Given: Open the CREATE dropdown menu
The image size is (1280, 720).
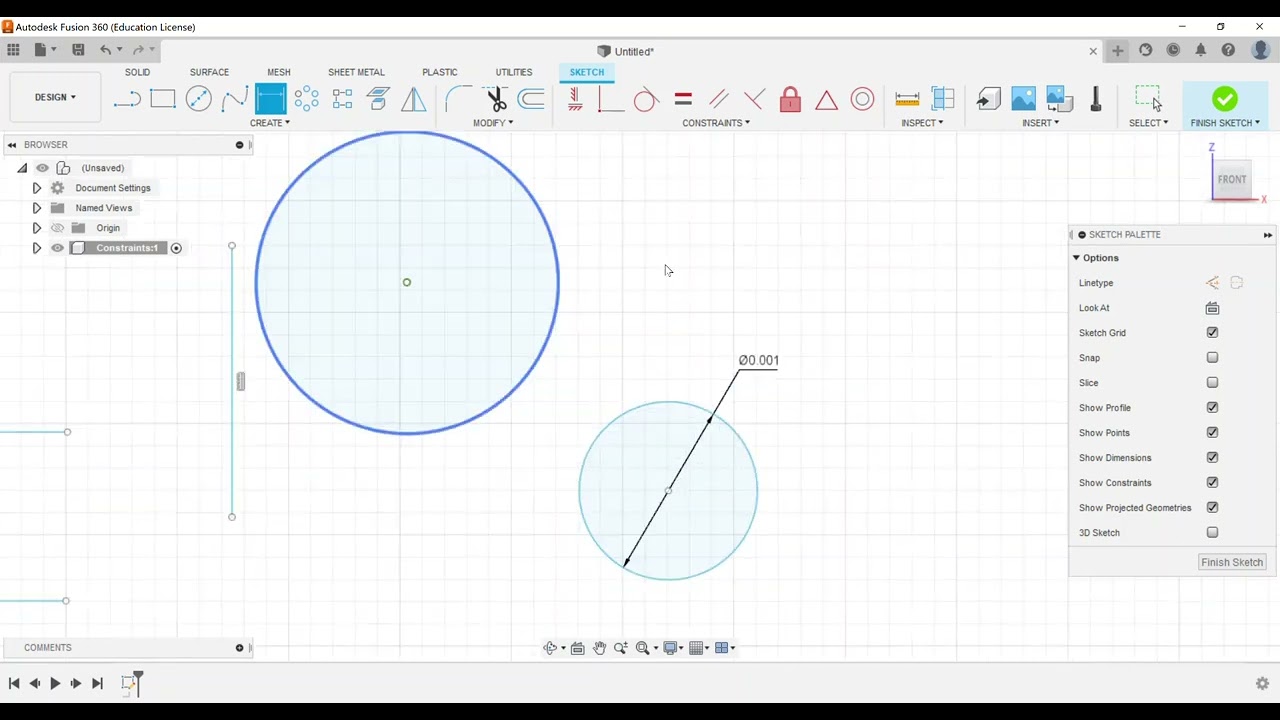Looking at the screenshot, I should [x=270, y=123].
